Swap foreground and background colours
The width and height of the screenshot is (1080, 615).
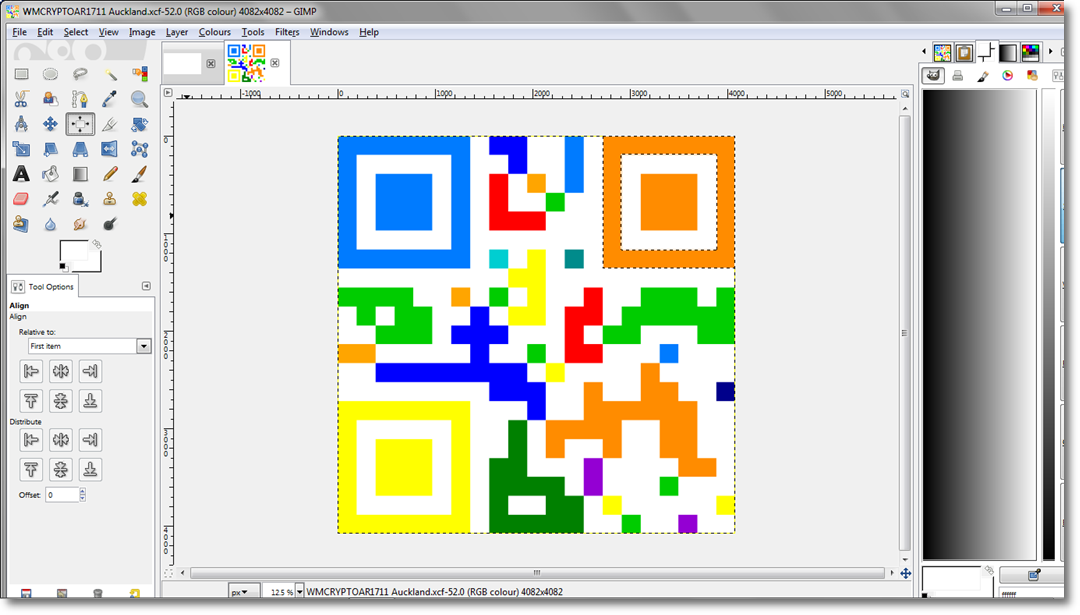coord(96,244)
